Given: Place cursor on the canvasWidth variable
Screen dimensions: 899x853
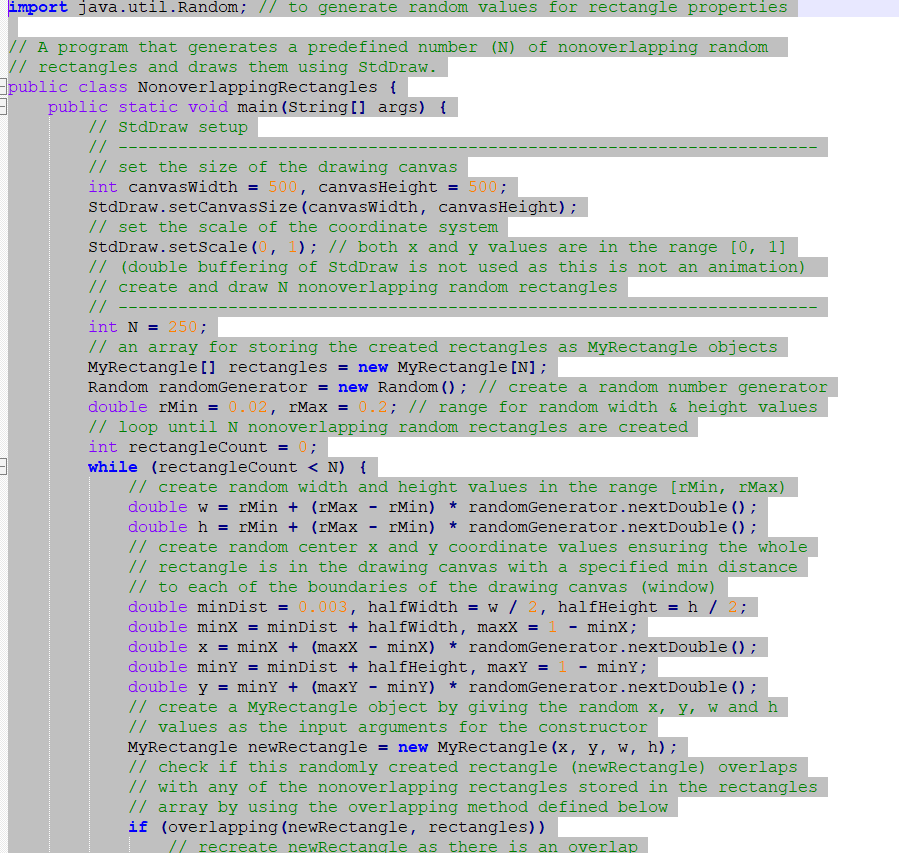Looking at the screenshot, I should pyautogui.click(x=180, y=187).
